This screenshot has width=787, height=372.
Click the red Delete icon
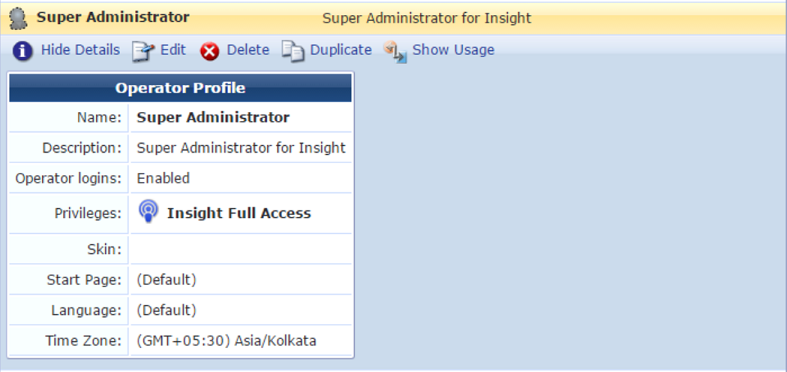coord(210,51)
